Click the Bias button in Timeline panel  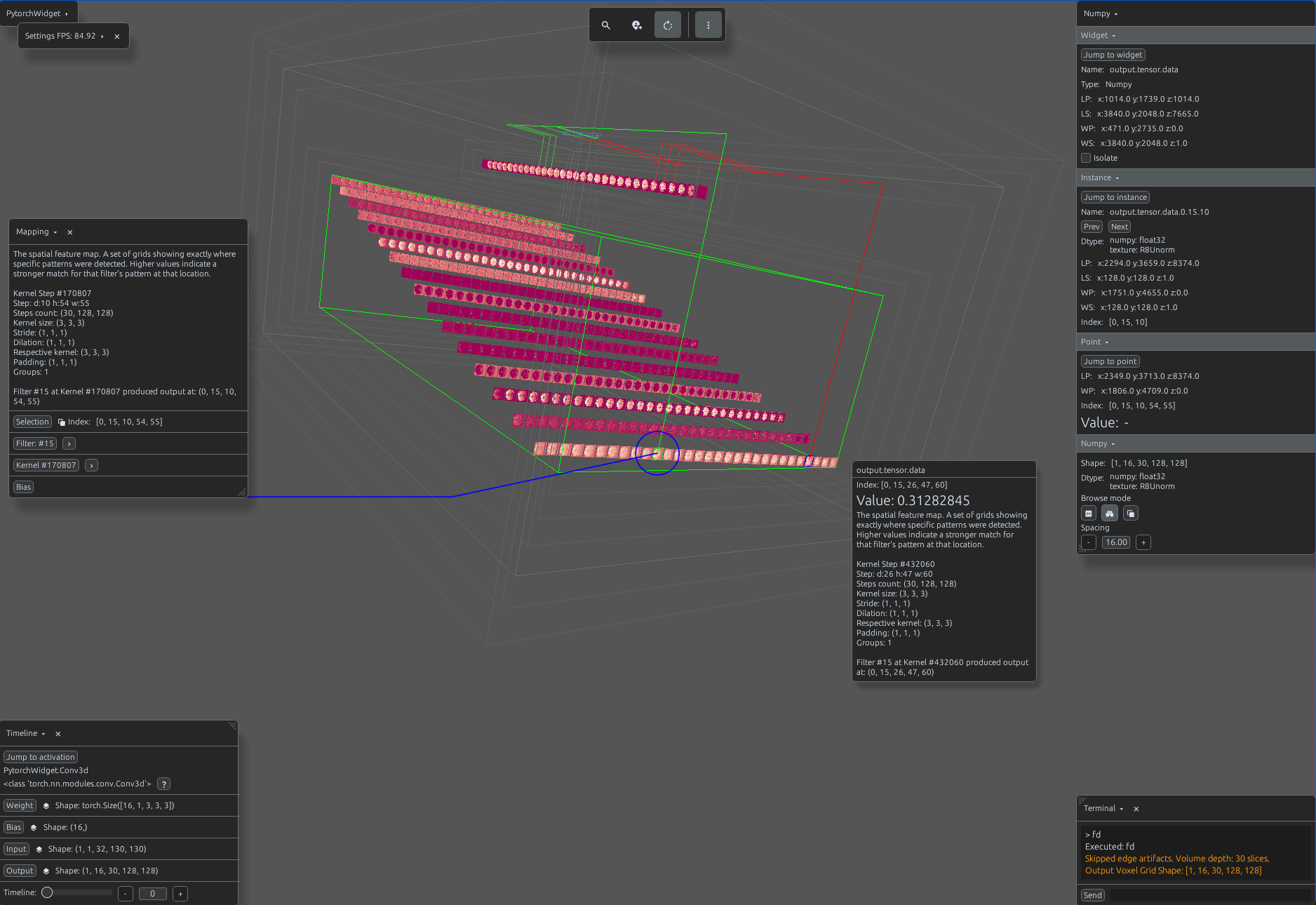(13, 828)
